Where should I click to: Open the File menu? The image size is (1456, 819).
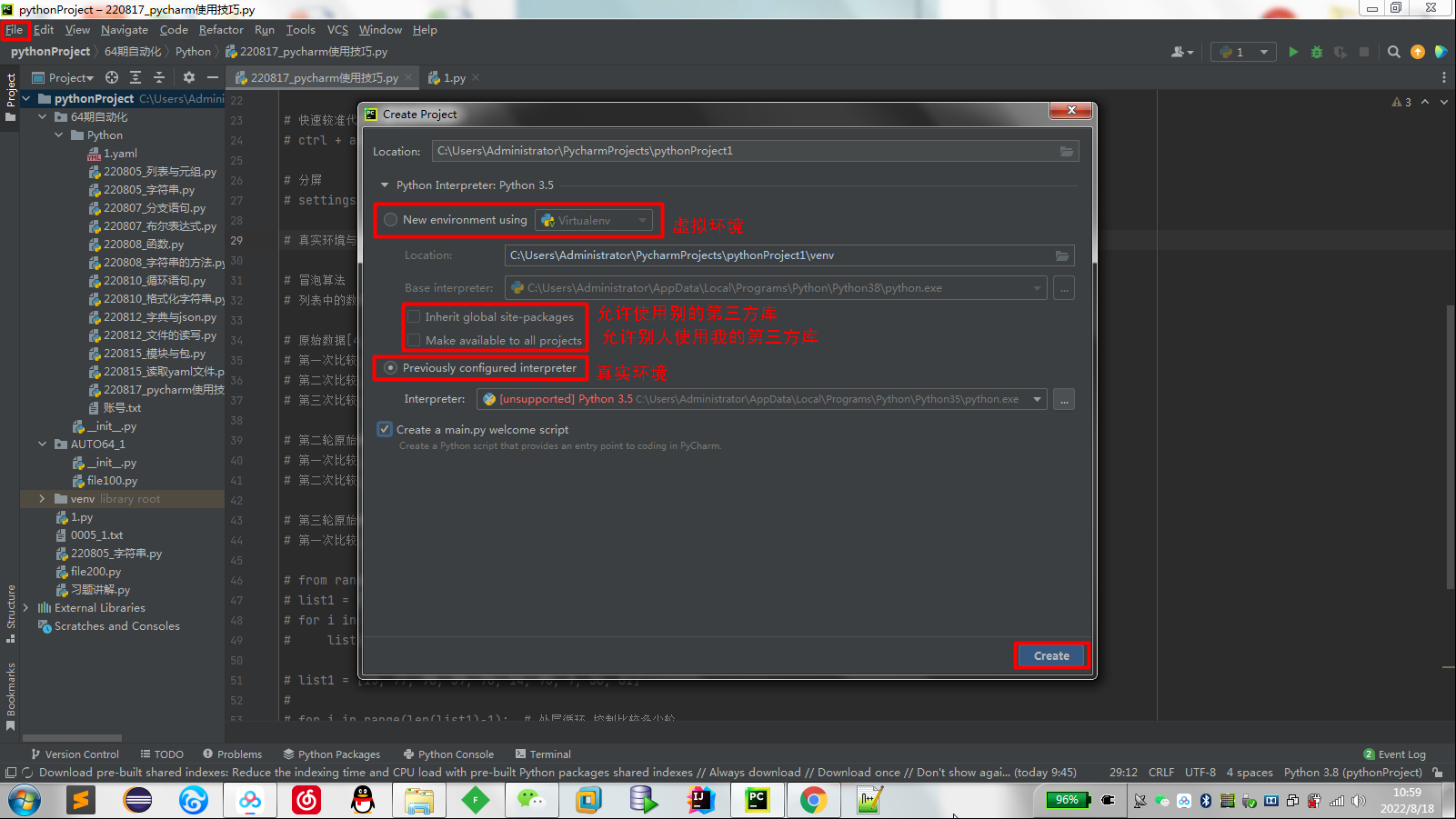point(14,30)
